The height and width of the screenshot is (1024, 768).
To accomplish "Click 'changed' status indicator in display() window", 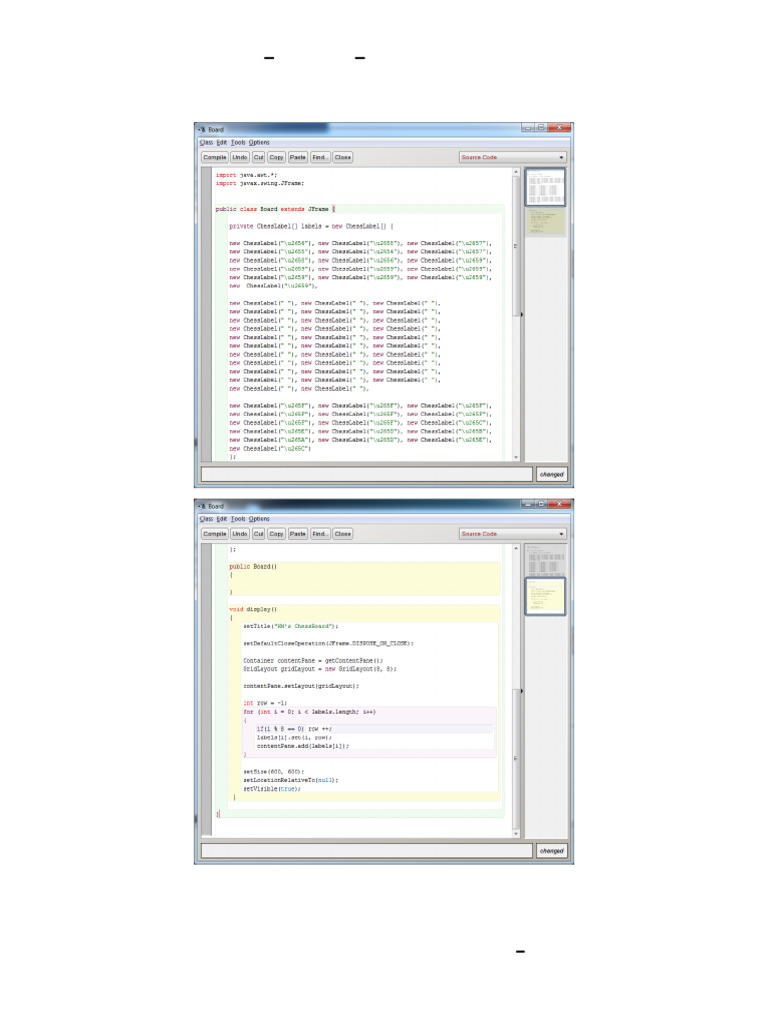I will [x=552, y=851].
